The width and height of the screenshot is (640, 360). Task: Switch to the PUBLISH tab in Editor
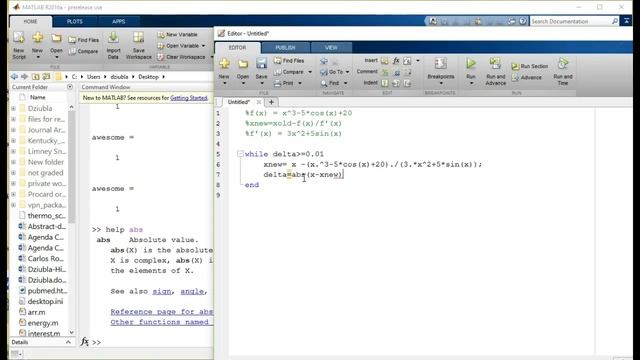285,48
